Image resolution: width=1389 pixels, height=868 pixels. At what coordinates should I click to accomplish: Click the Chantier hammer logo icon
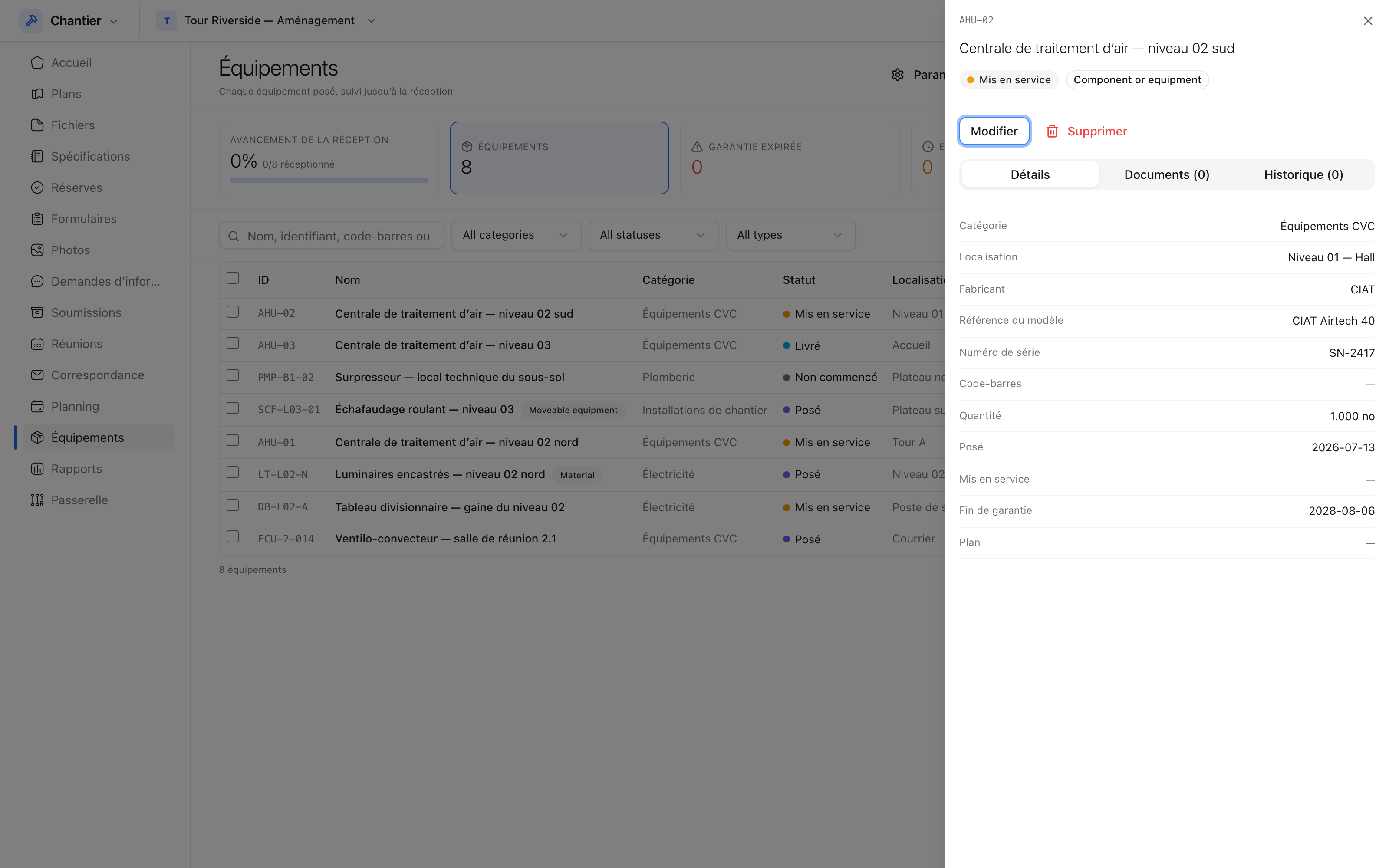[32, 21]
